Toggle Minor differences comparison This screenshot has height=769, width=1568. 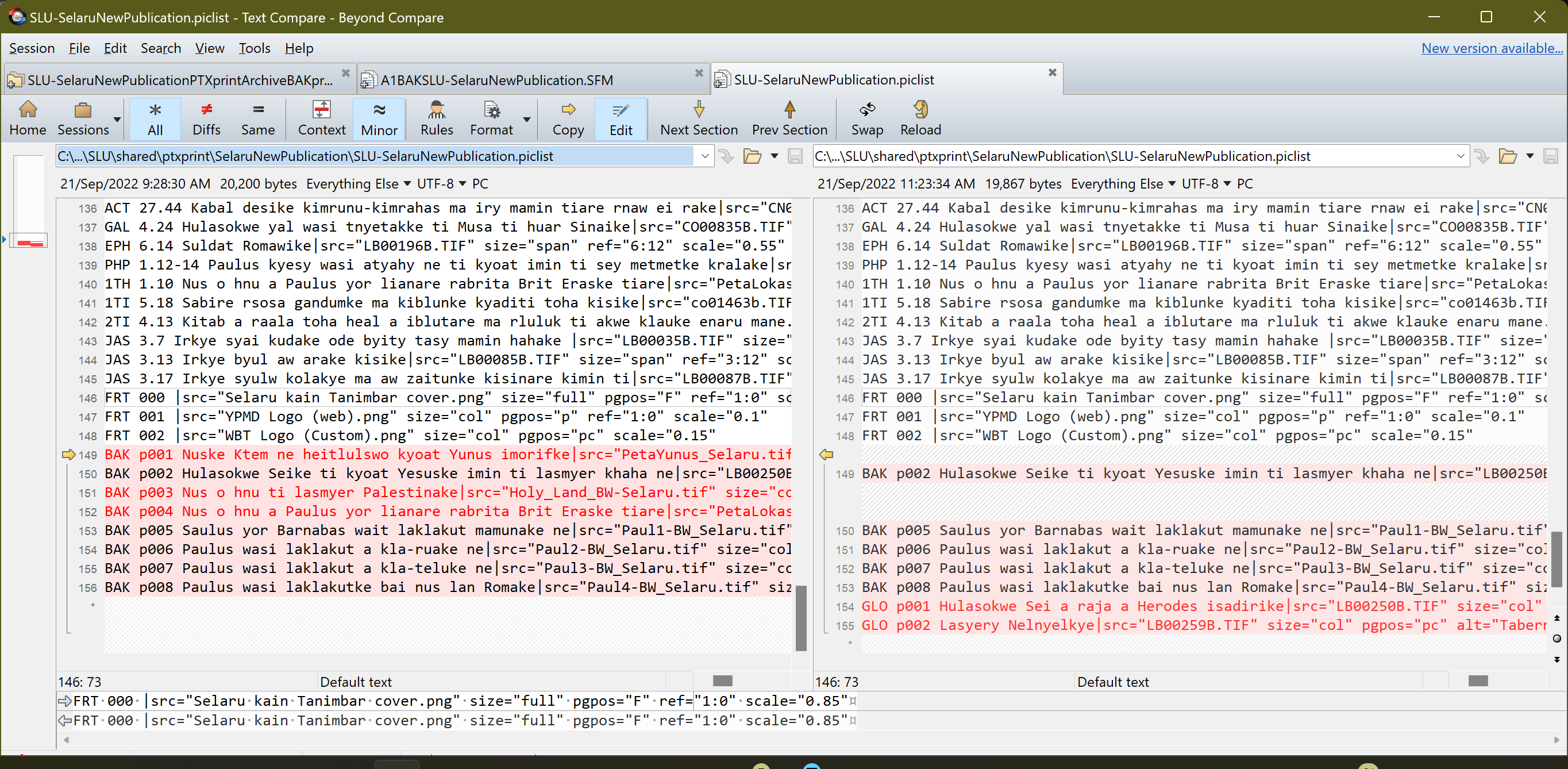click(379, 119)
